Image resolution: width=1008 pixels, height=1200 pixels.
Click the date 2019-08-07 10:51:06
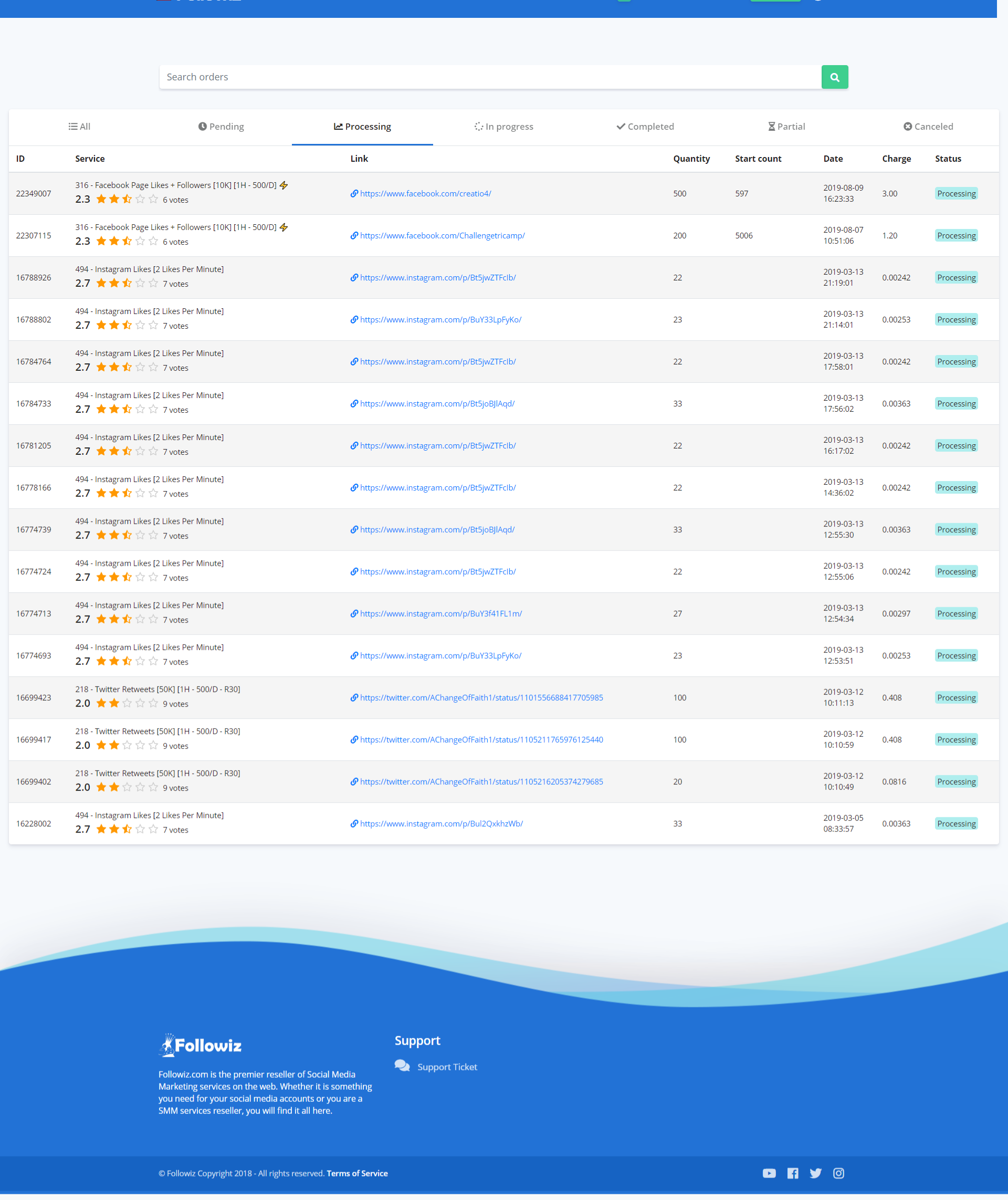(x=843, y=236)
